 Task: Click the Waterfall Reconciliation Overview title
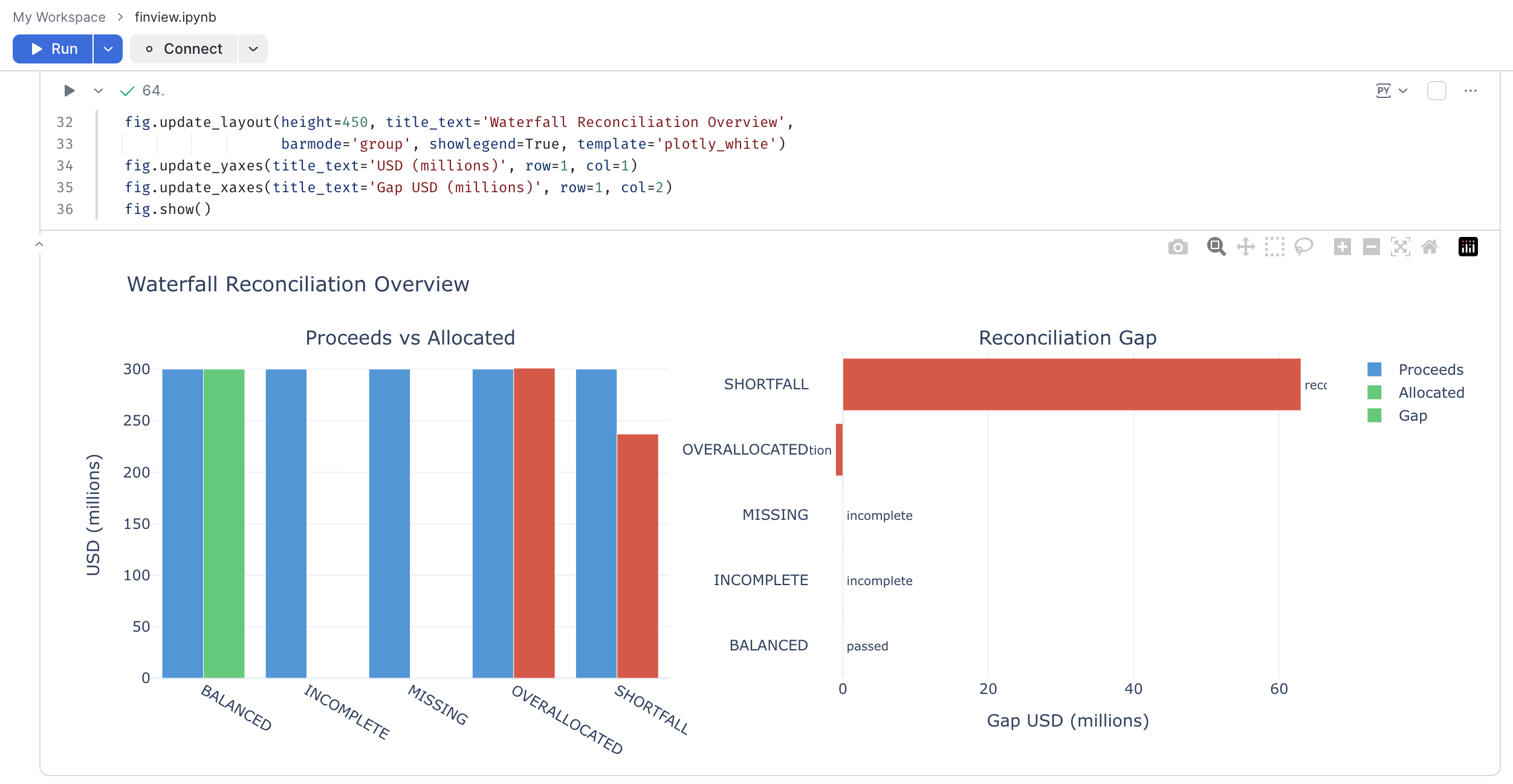tap(298, 284)
